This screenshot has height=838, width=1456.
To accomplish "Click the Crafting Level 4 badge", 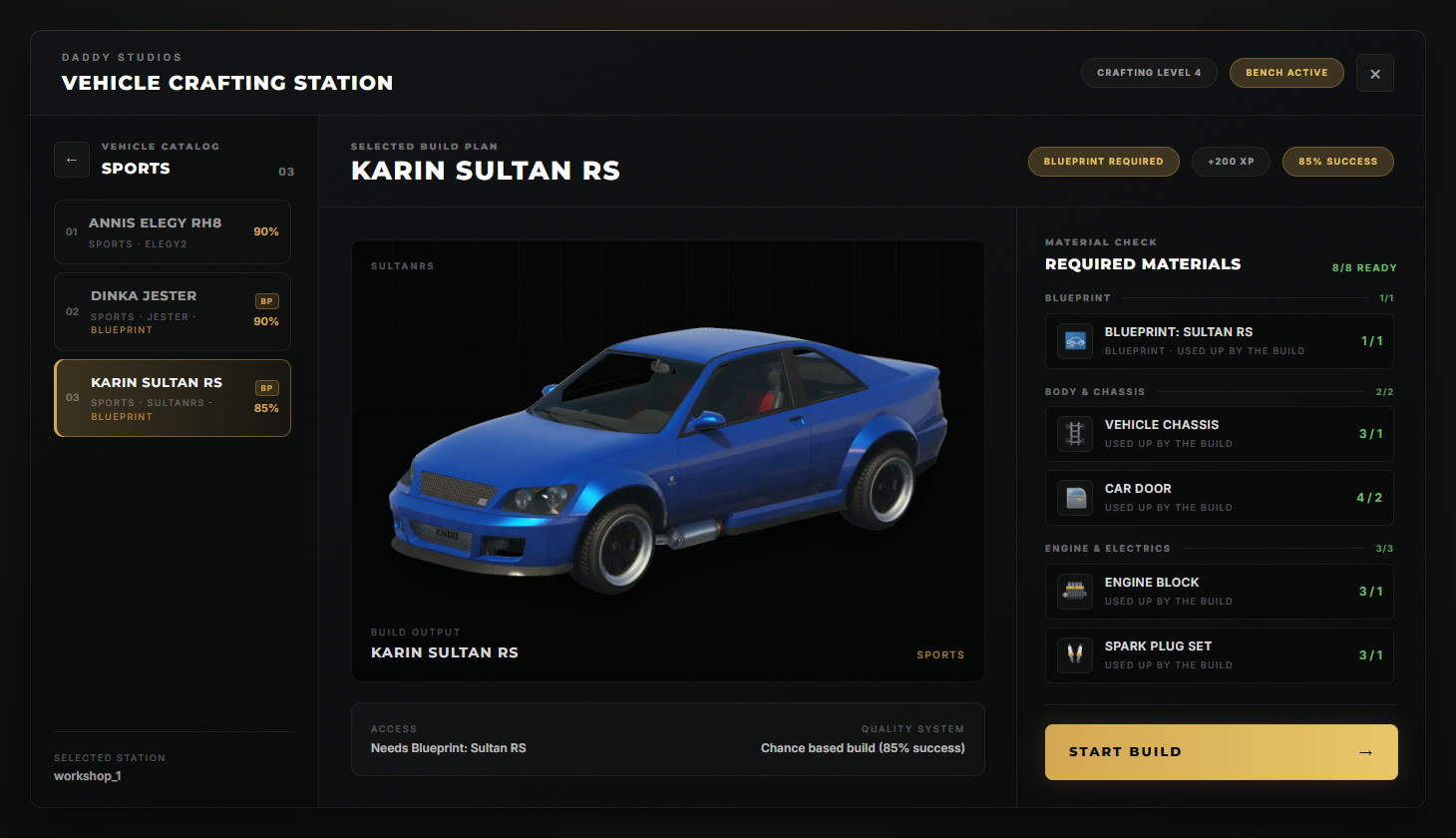I will pyautogui.click(x=1149, y=73).
